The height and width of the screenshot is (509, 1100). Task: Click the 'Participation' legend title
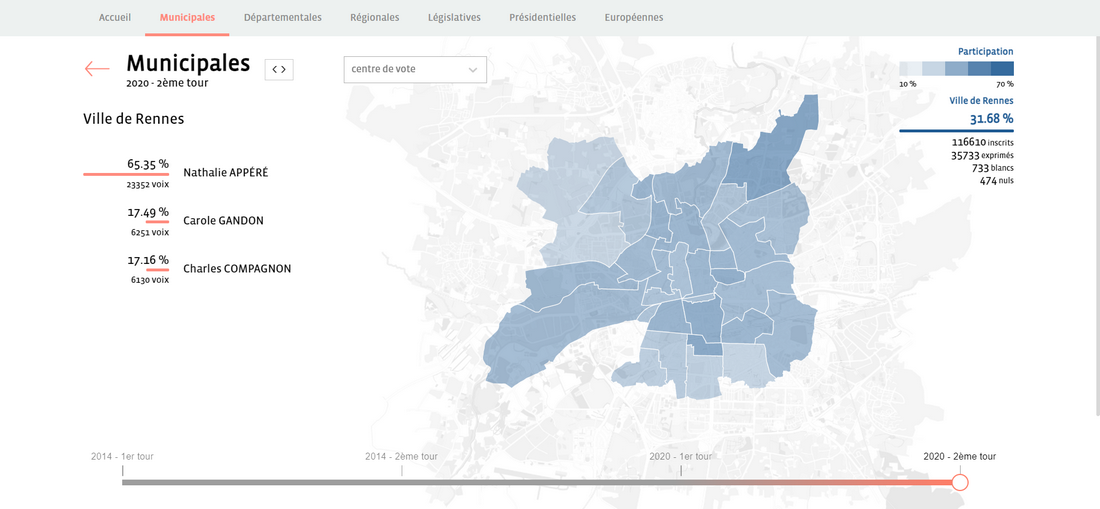tap(986, 51)
